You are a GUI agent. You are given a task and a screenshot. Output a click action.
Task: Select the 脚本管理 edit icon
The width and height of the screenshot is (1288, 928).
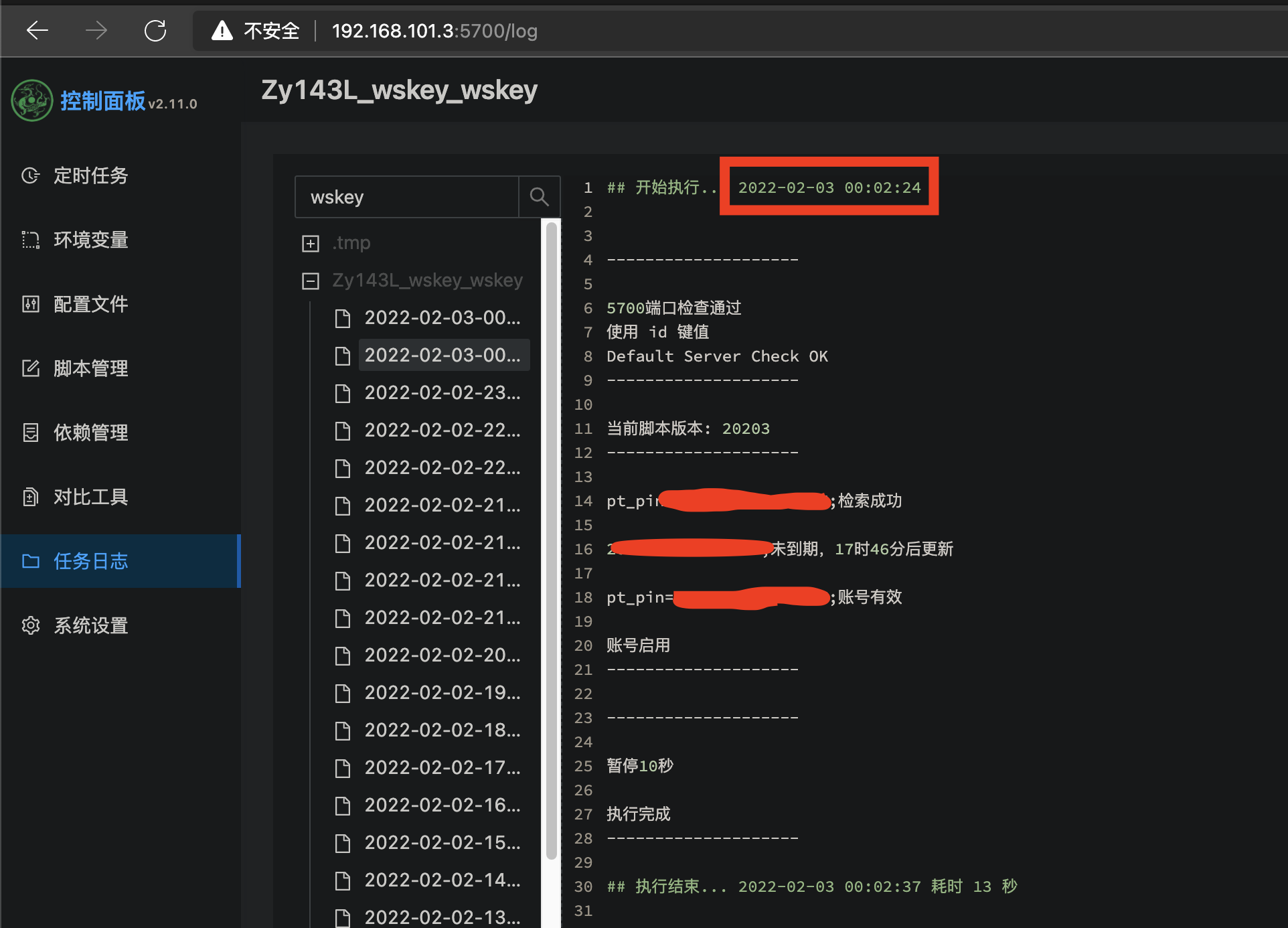(x=31, y=368)
